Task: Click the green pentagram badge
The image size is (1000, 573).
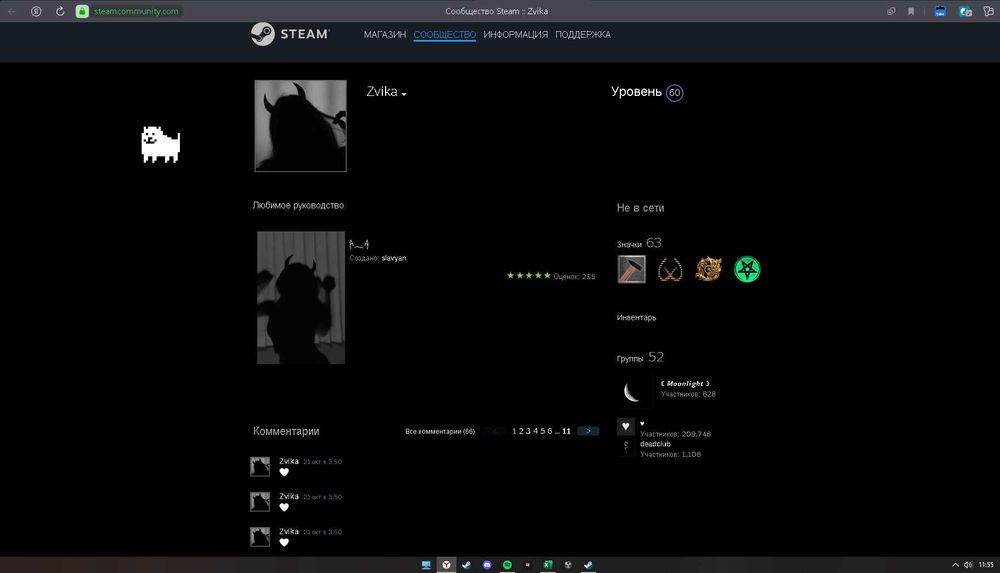Action: [x=747, y=269]
